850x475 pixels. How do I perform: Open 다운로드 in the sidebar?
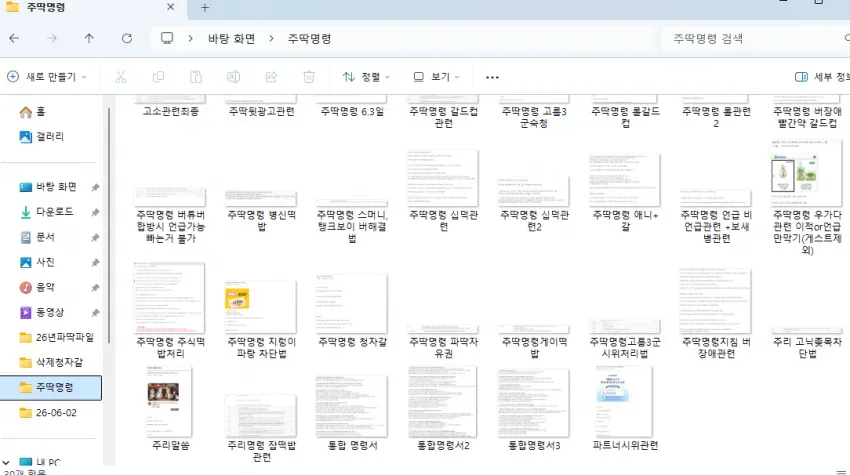point(46,212)
